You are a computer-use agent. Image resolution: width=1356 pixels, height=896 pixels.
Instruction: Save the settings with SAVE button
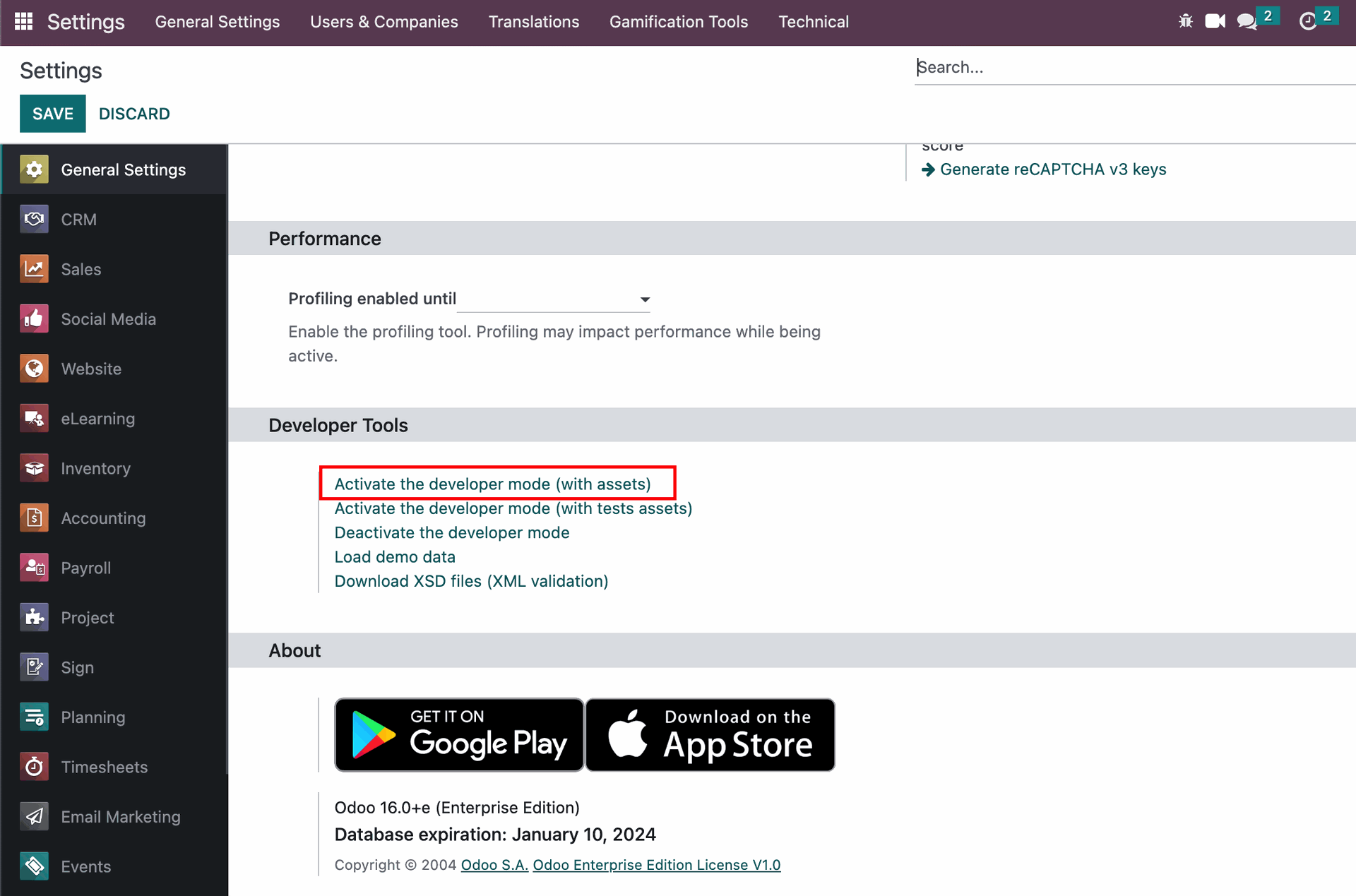[x=53, y=114]
